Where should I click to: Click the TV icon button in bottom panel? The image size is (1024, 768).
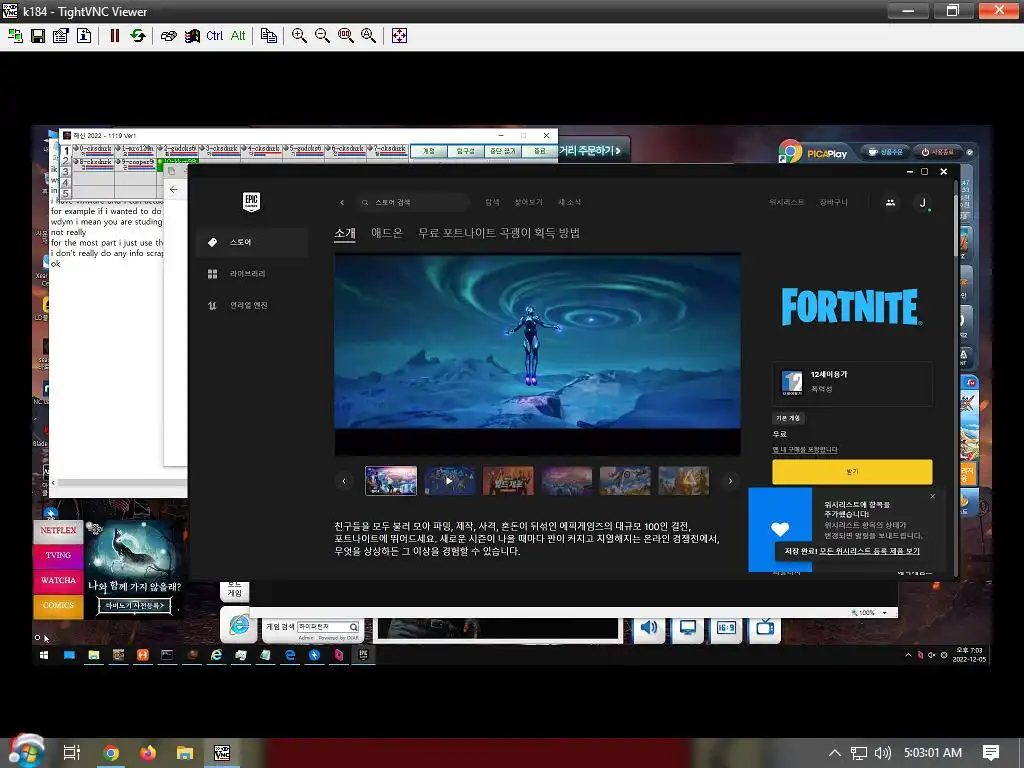click(765, 628)
